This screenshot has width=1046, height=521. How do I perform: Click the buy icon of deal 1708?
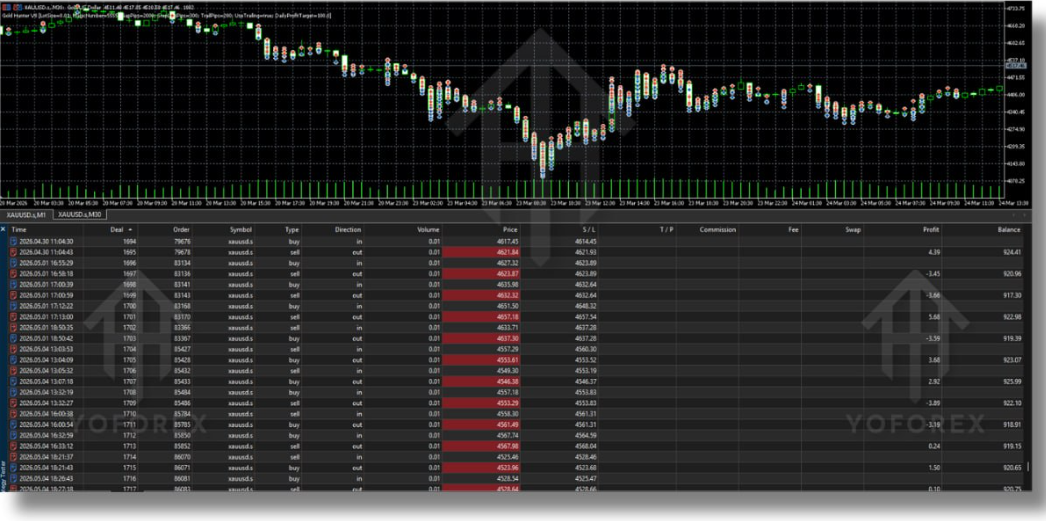click(13, 392)
